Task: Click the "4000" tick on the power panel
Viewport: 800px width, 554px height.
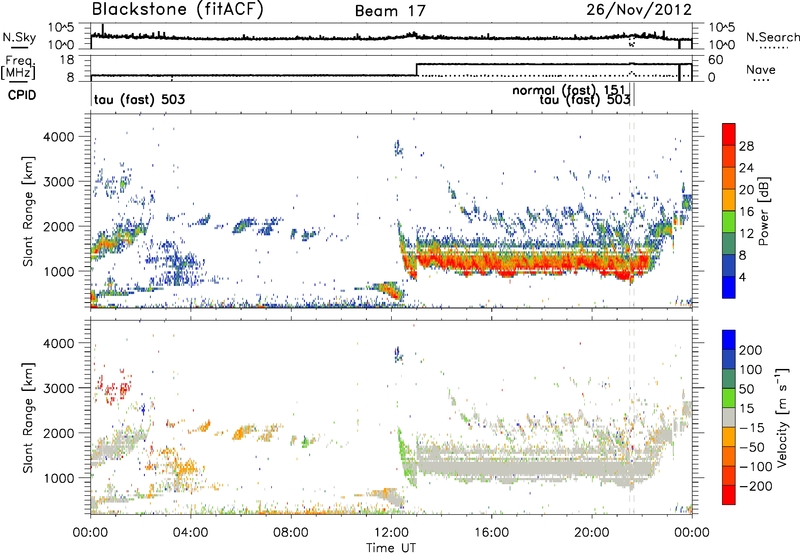Action: coord(58,137)
